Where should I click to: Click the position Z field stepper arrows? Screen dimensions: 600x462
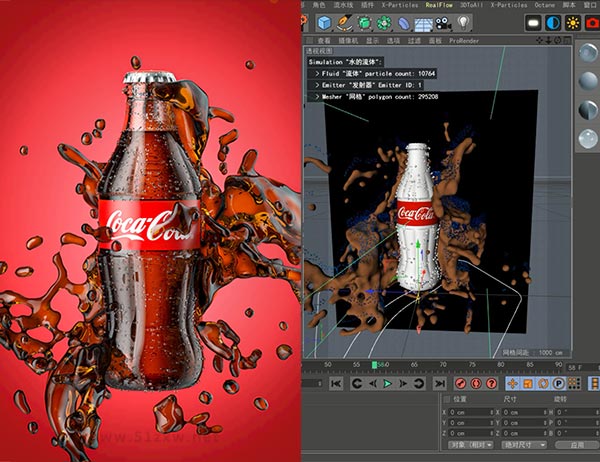click(x=492, y=433)
